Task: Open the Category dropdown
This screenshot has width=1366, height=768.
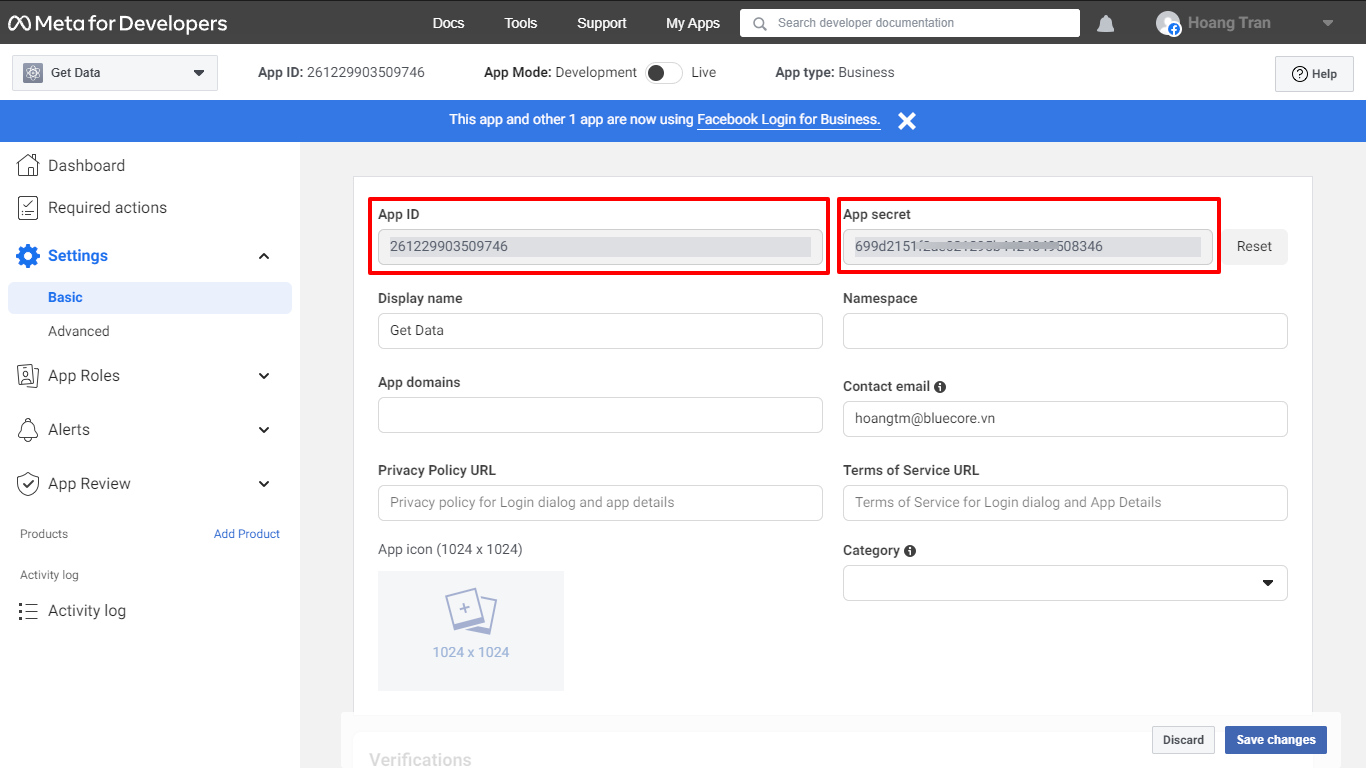Action: [x=1065, y=583]
